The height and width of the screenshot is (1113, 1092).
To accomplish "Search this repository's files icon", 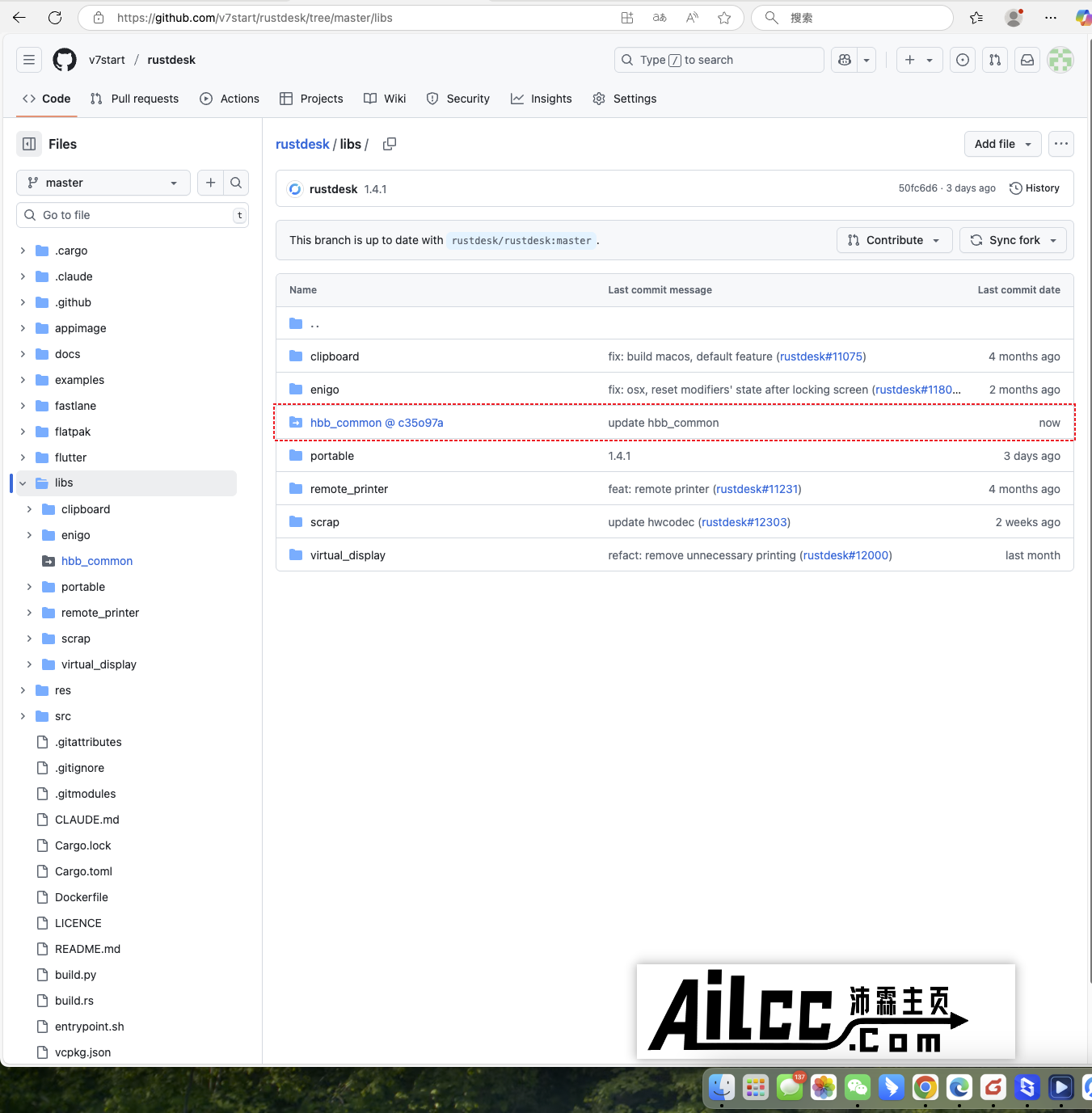I will (236, 183).
